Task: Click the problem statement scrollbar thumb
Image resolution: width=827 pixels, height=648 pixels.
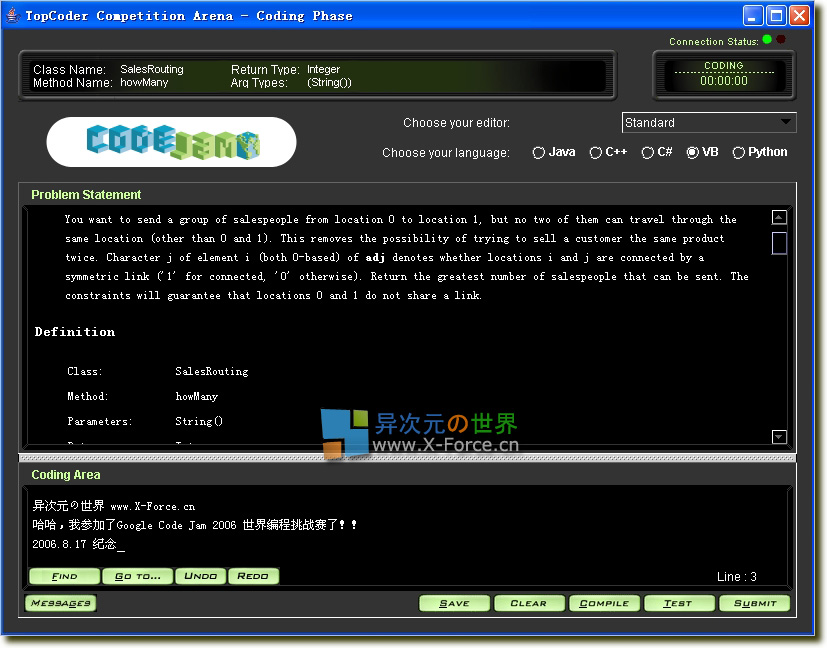Action: [779, 243]
